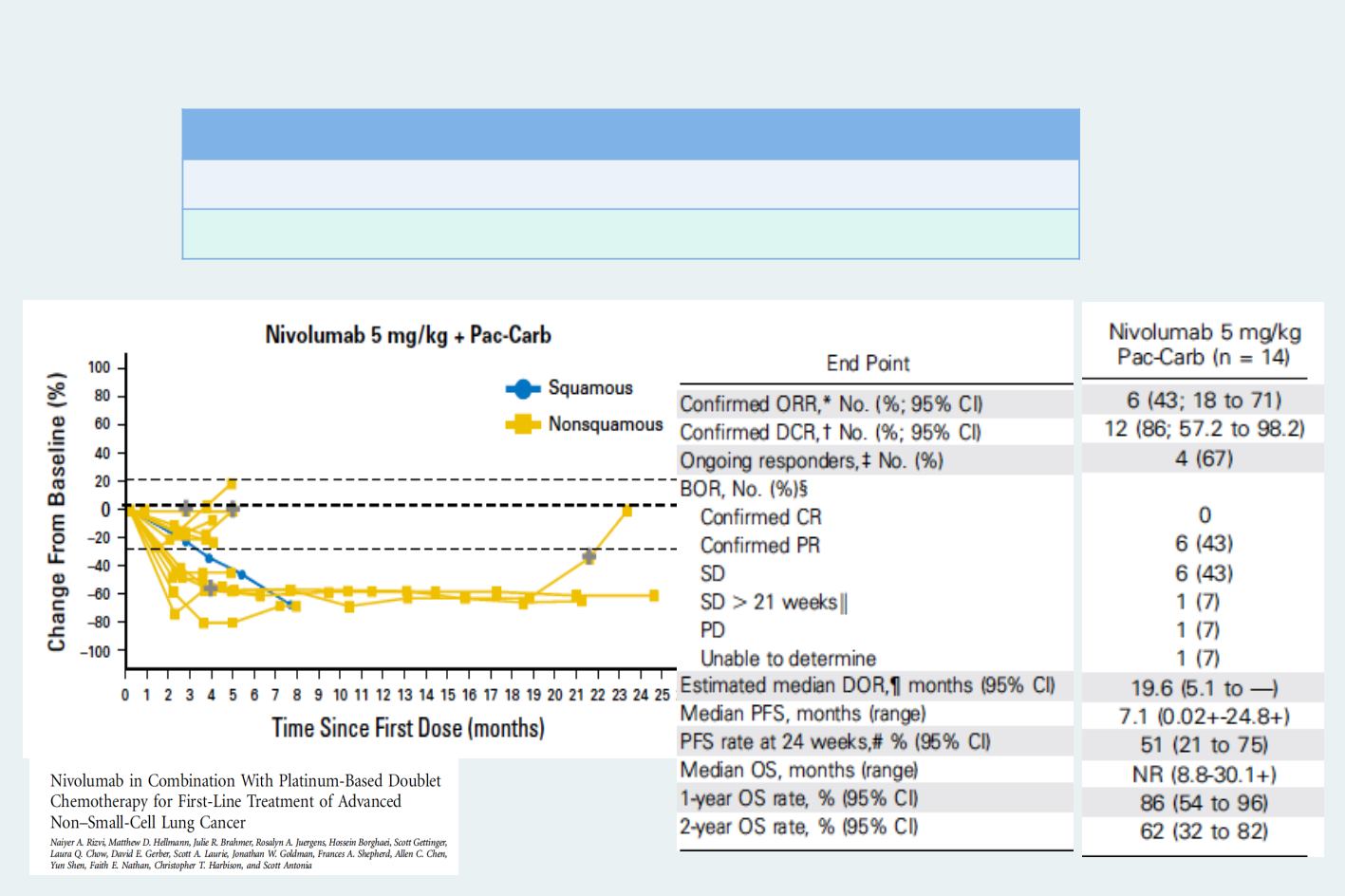Click the value 'NR (8.8-30.1+)'
This screenshot has height=896, width=1345.
click(1204, 775)
